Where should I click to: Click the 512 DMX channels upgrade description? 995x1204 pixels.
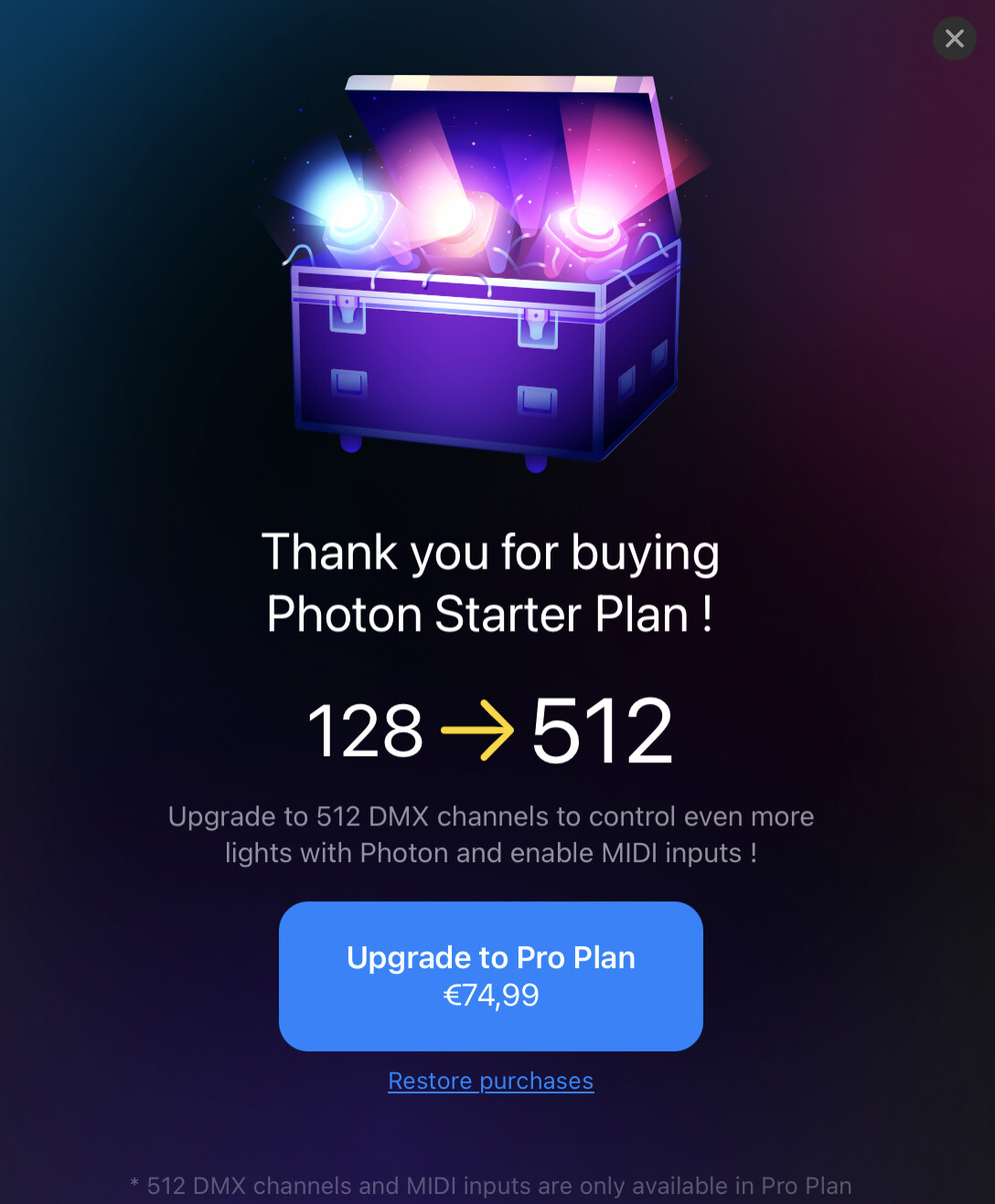(x=491, y=835)
